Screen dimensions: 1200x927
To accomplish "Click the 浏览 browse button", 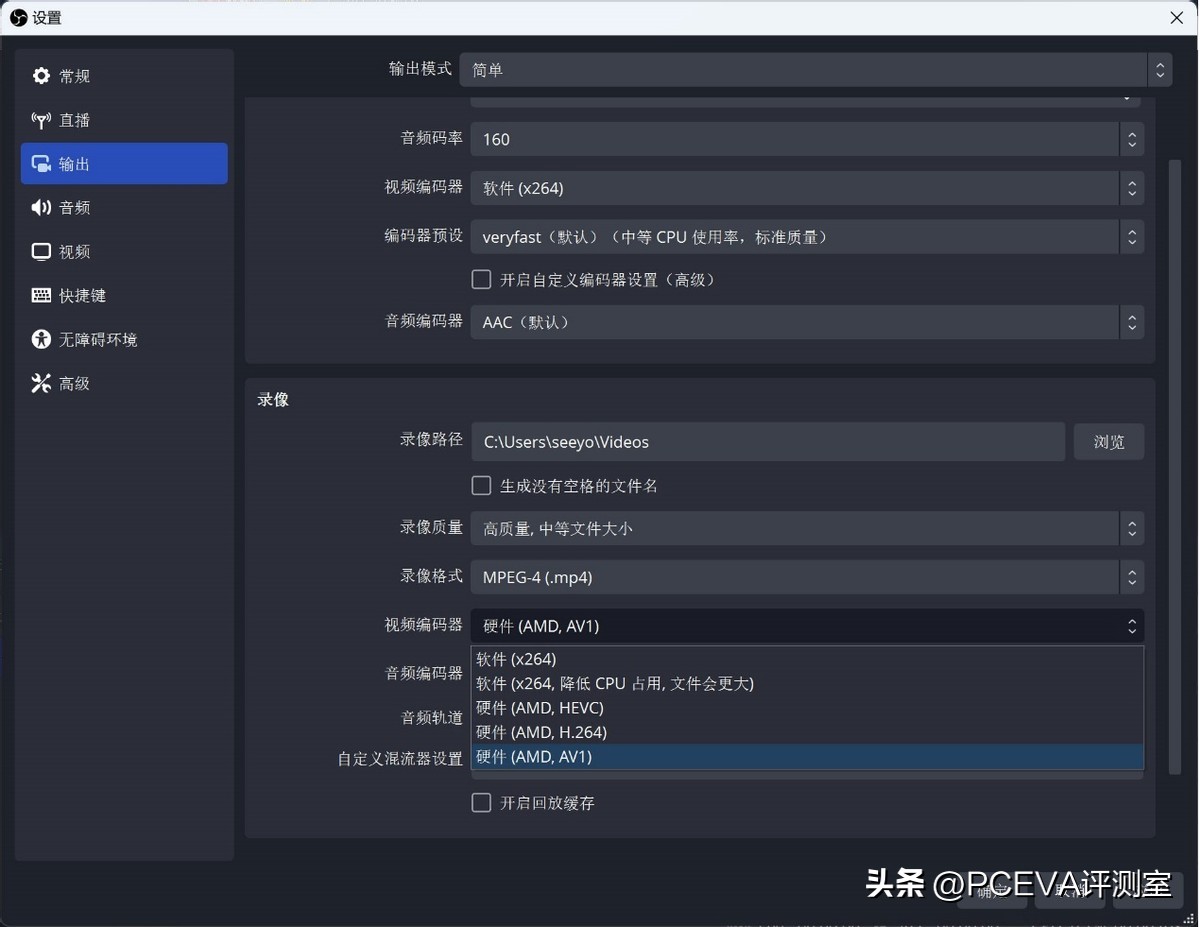I will [1108, 441].
